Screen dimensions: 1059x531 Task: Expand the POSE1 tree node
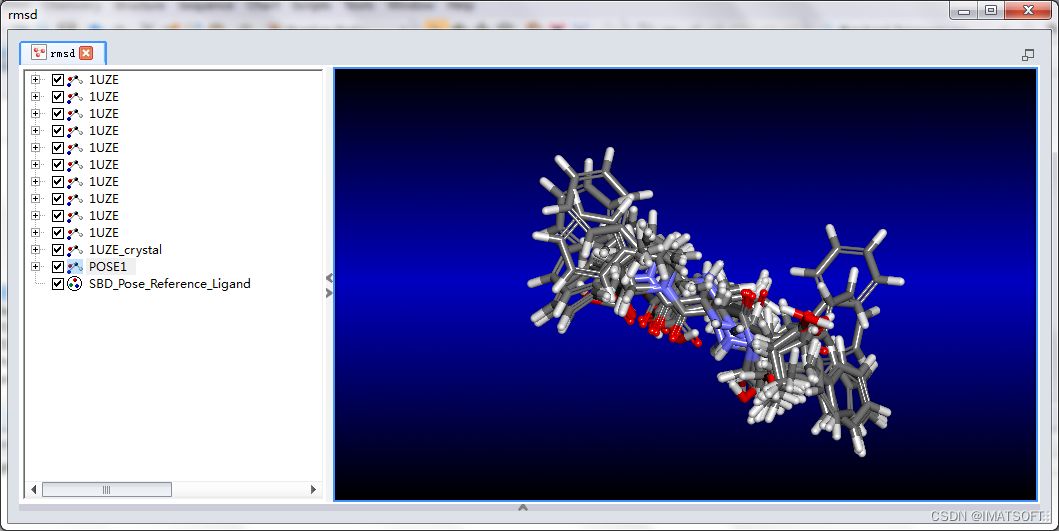coord(36,266)
